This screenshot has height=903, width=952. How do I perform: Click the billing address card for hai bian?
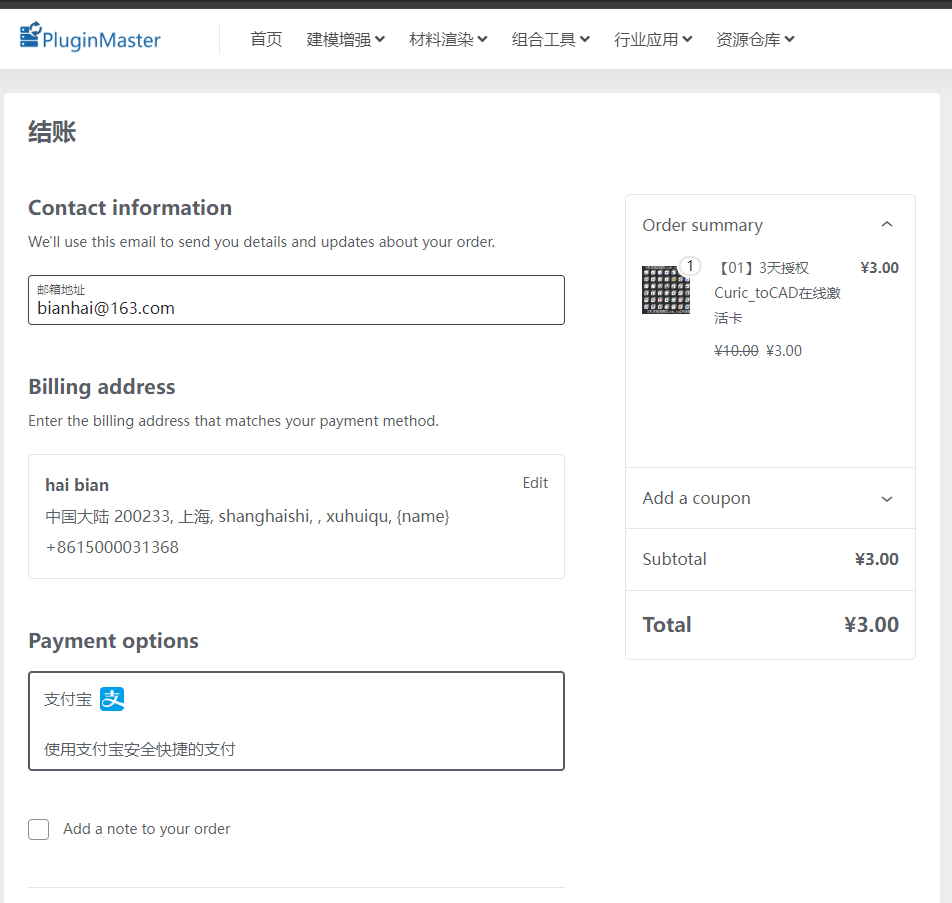point(296,517)
